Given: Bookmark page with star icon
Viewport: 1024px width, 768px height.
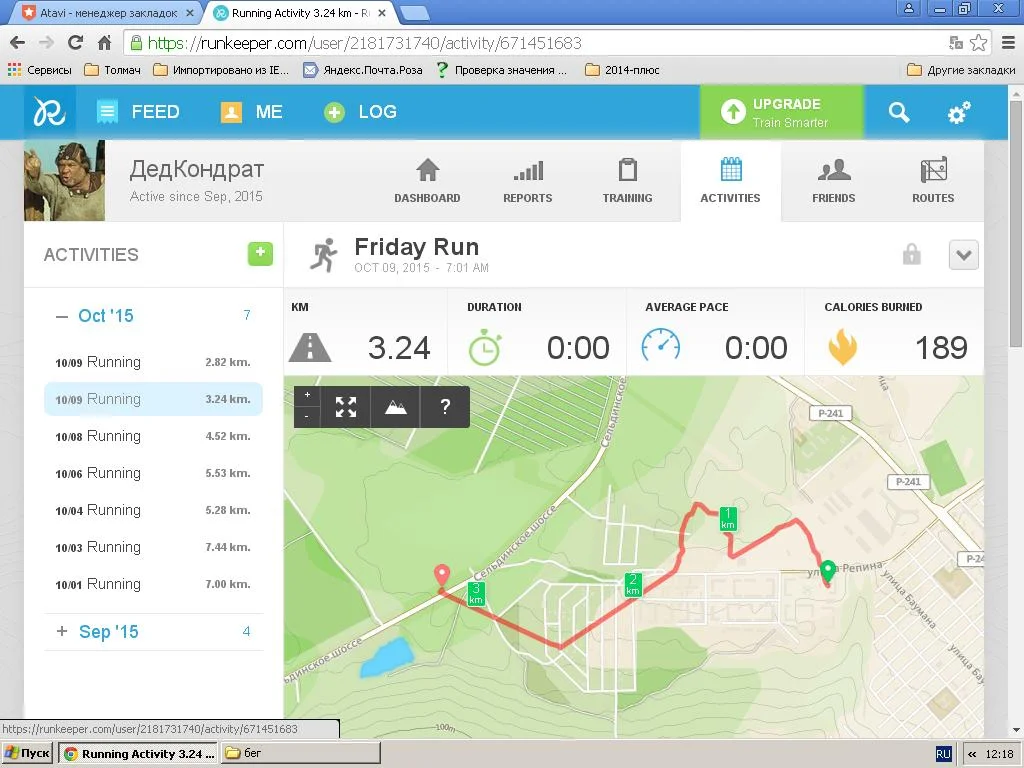Looking at the screenshot, I should (978, 43).
